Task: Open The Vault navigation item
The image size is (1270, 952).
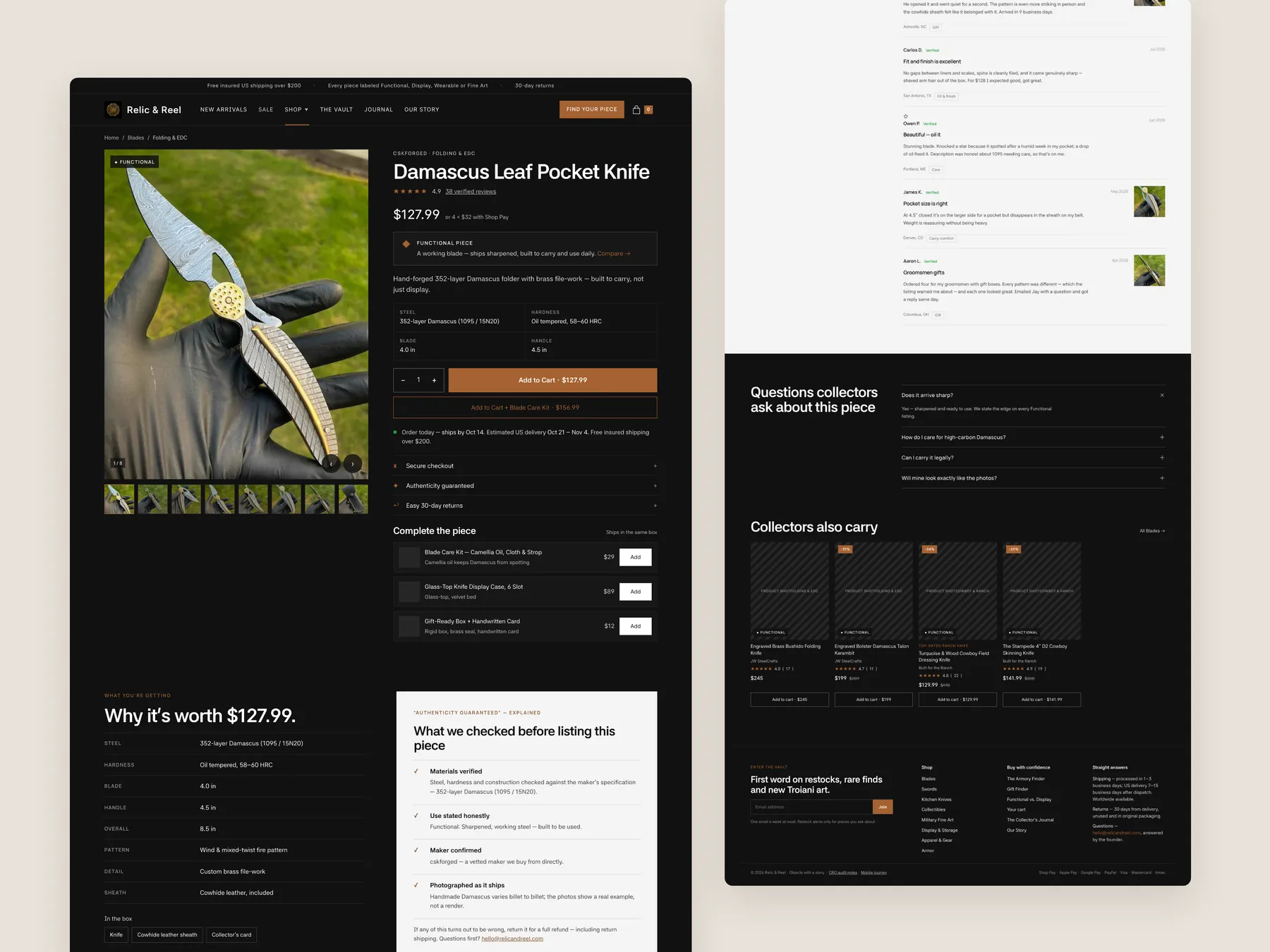Action: click(337, 109)
